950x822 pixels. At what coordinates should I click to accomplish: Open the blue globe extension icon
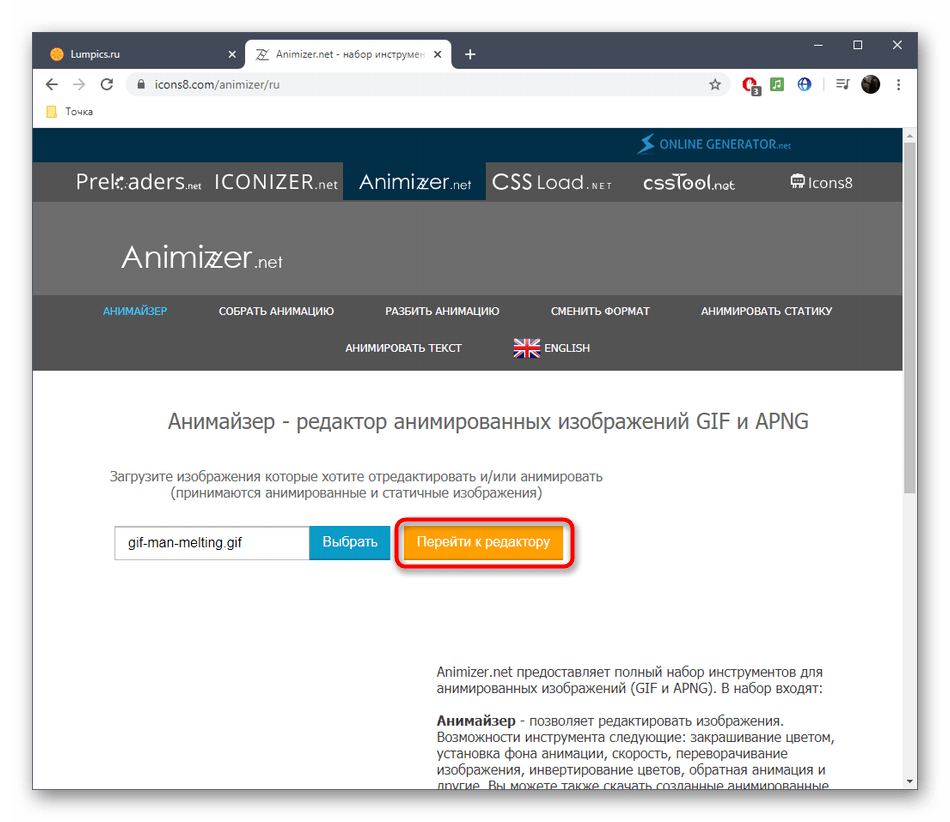[804, 84]
